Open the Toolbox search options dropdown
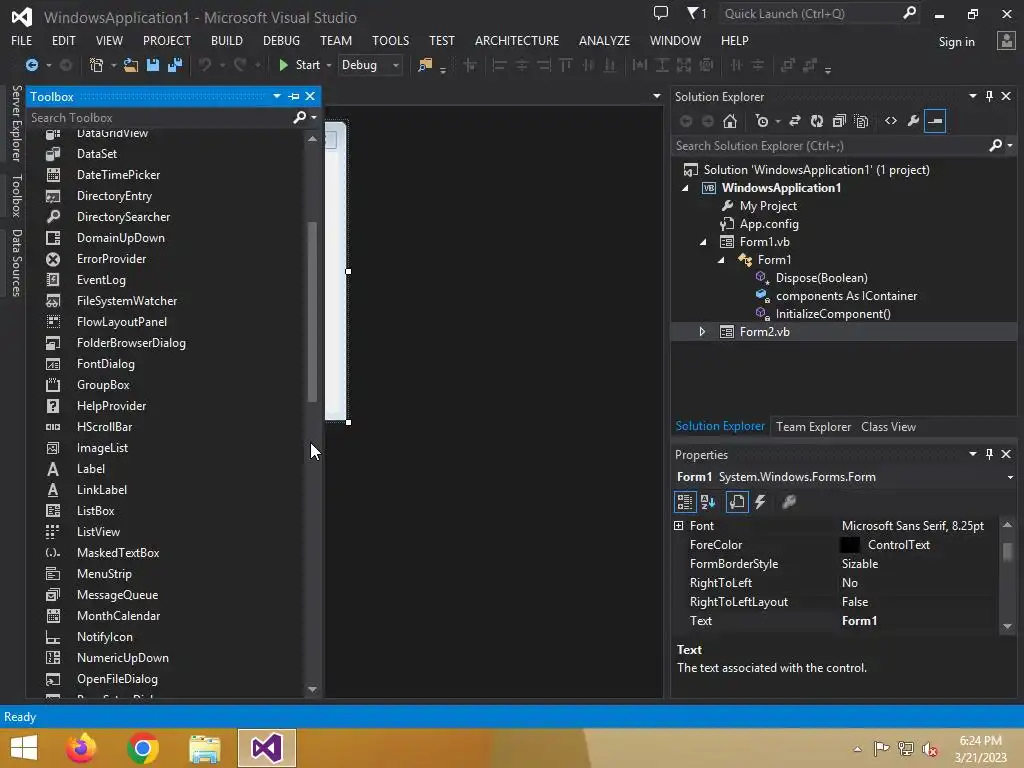Screen dimensions: 1024x768 click(314, 118)
